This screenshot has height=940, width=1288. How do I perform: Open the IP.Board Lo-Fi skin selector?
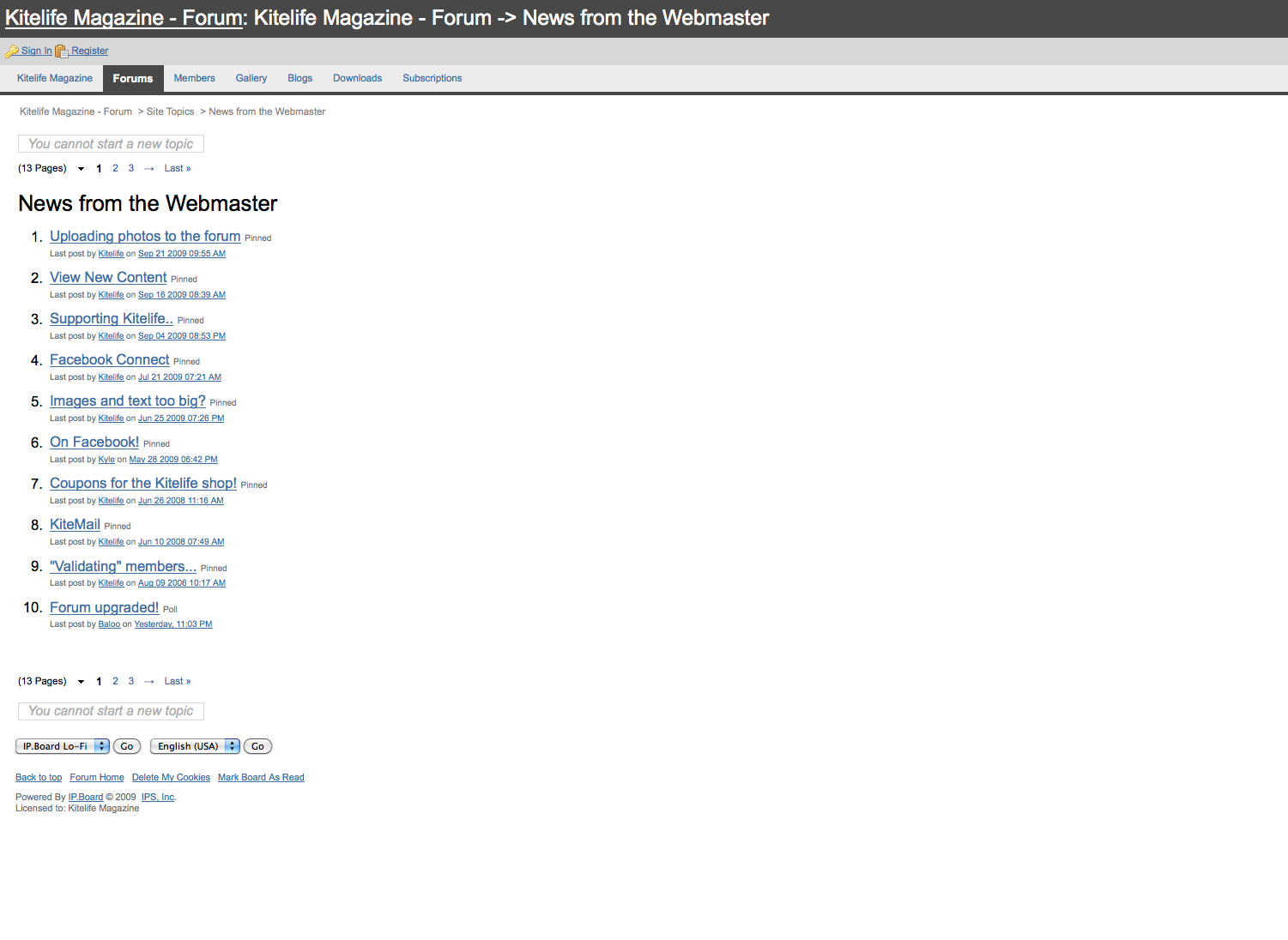coord(63,746)
